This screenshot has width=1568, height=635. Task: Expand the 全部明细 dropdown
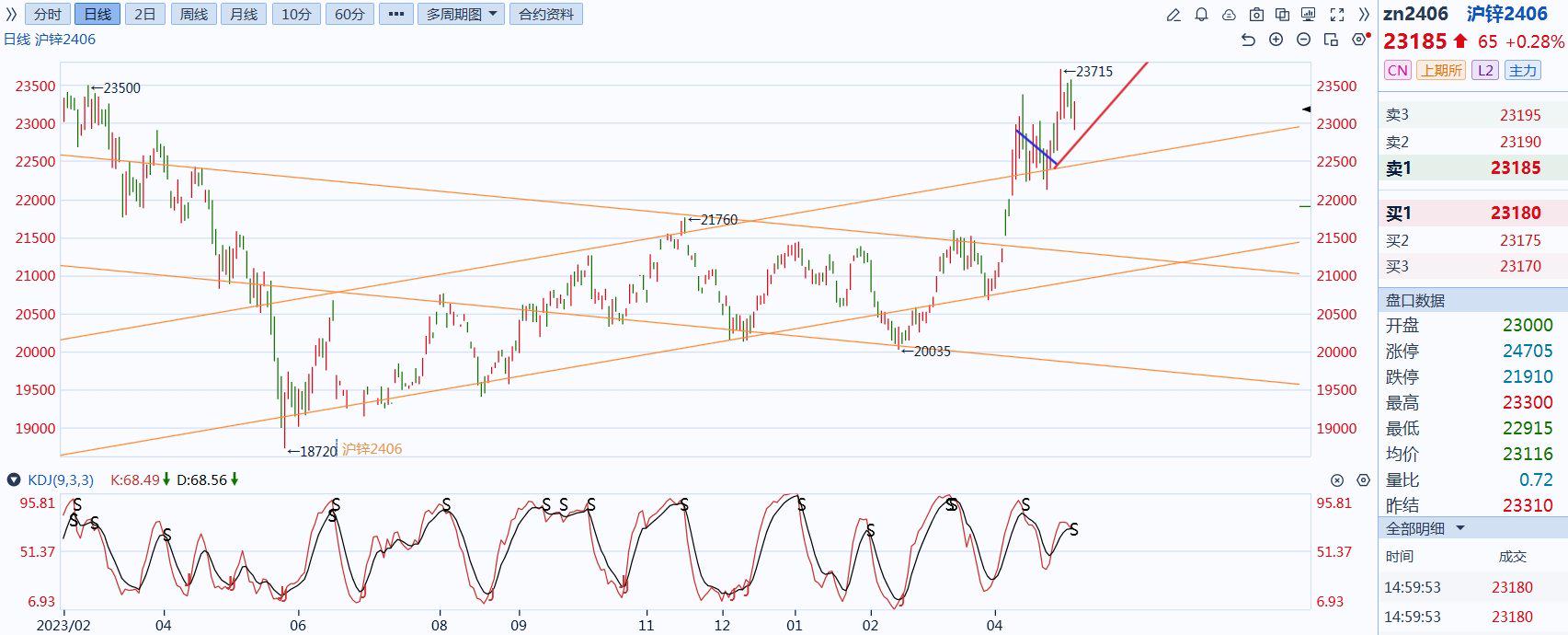[x=1459, y=528]
